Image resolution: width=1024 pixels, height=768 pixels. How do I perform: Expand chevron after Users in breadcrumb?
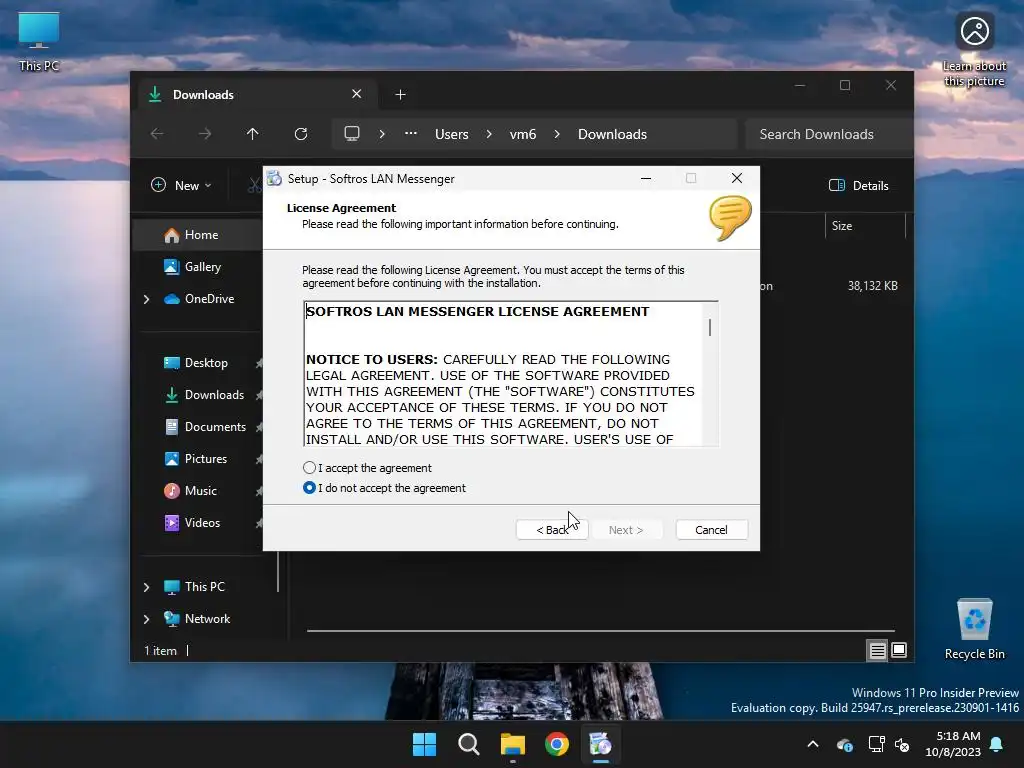(x=489, y=134)
